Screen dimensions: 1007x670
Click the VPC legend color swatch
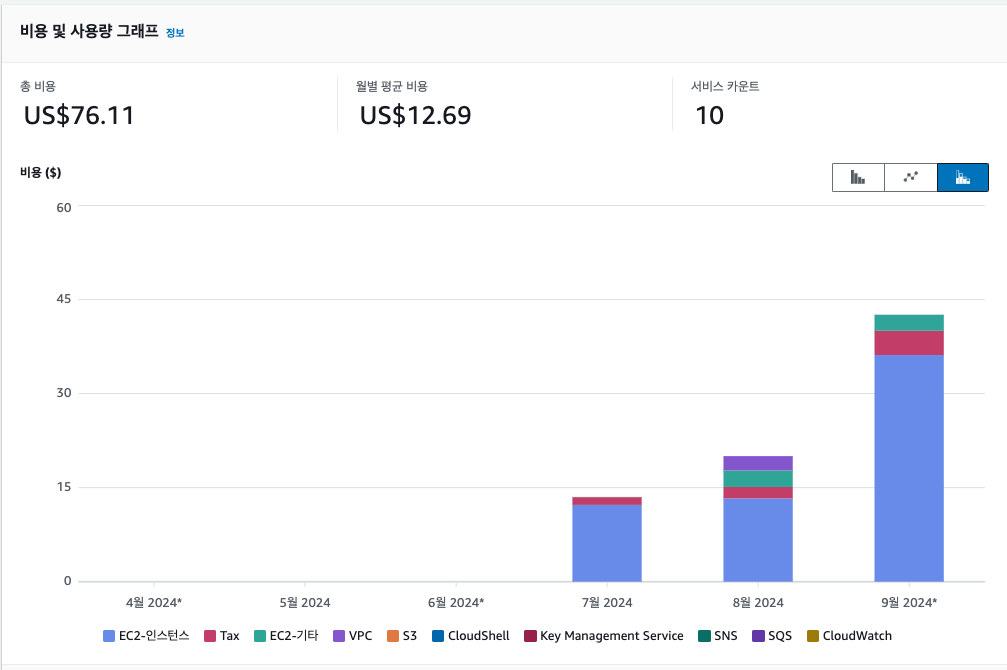[x=339, y=636]
